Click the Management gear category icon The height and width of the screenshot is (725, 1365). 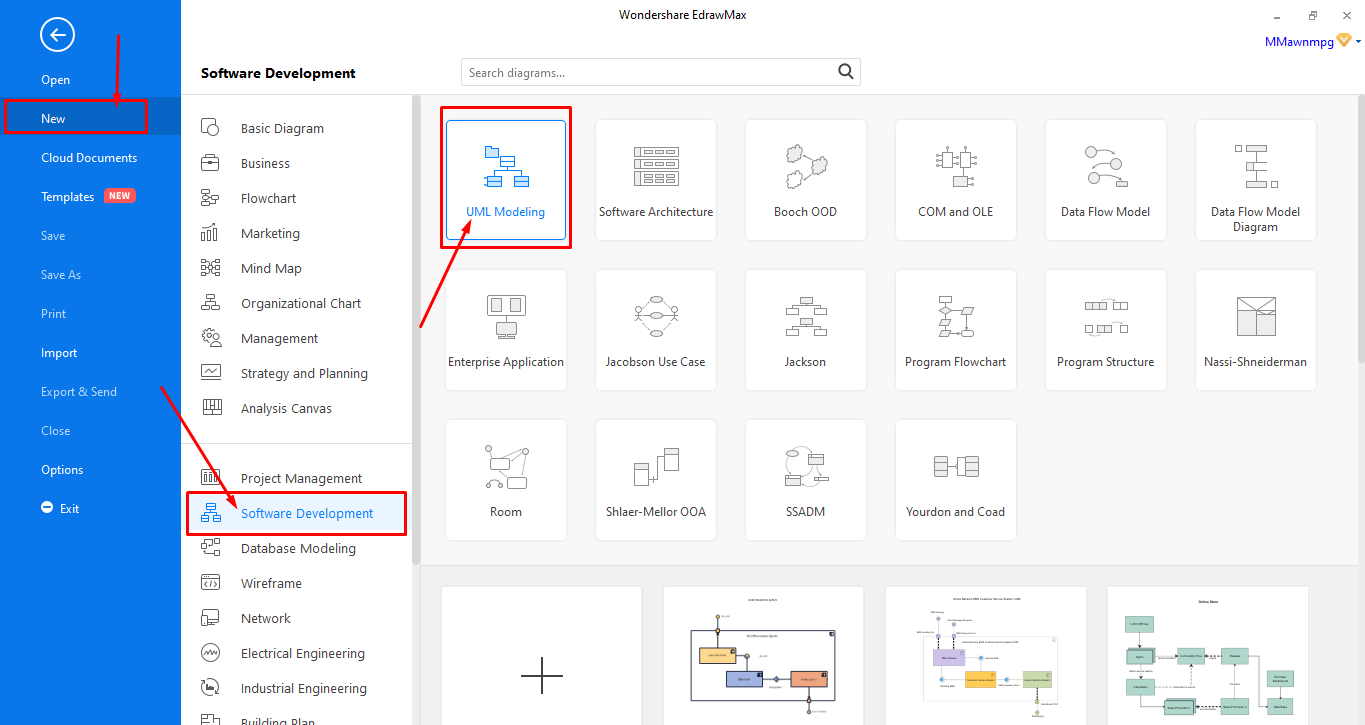pyautogui.click(x=210, y=338)
